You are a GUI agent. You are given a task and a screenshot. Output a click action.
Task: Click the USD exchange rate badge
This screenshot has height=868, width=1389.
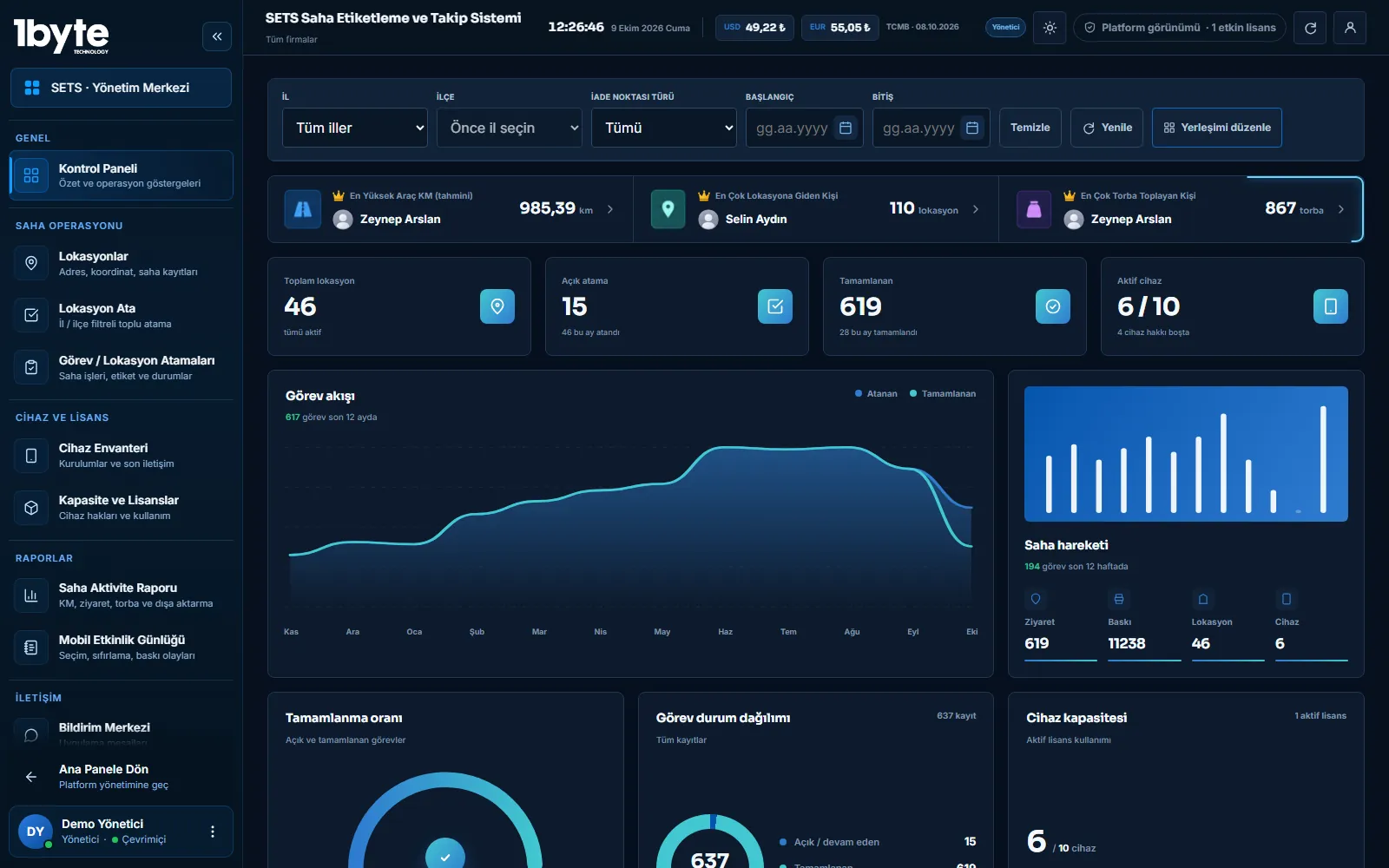pyautogui.click(x=754, y=28)
